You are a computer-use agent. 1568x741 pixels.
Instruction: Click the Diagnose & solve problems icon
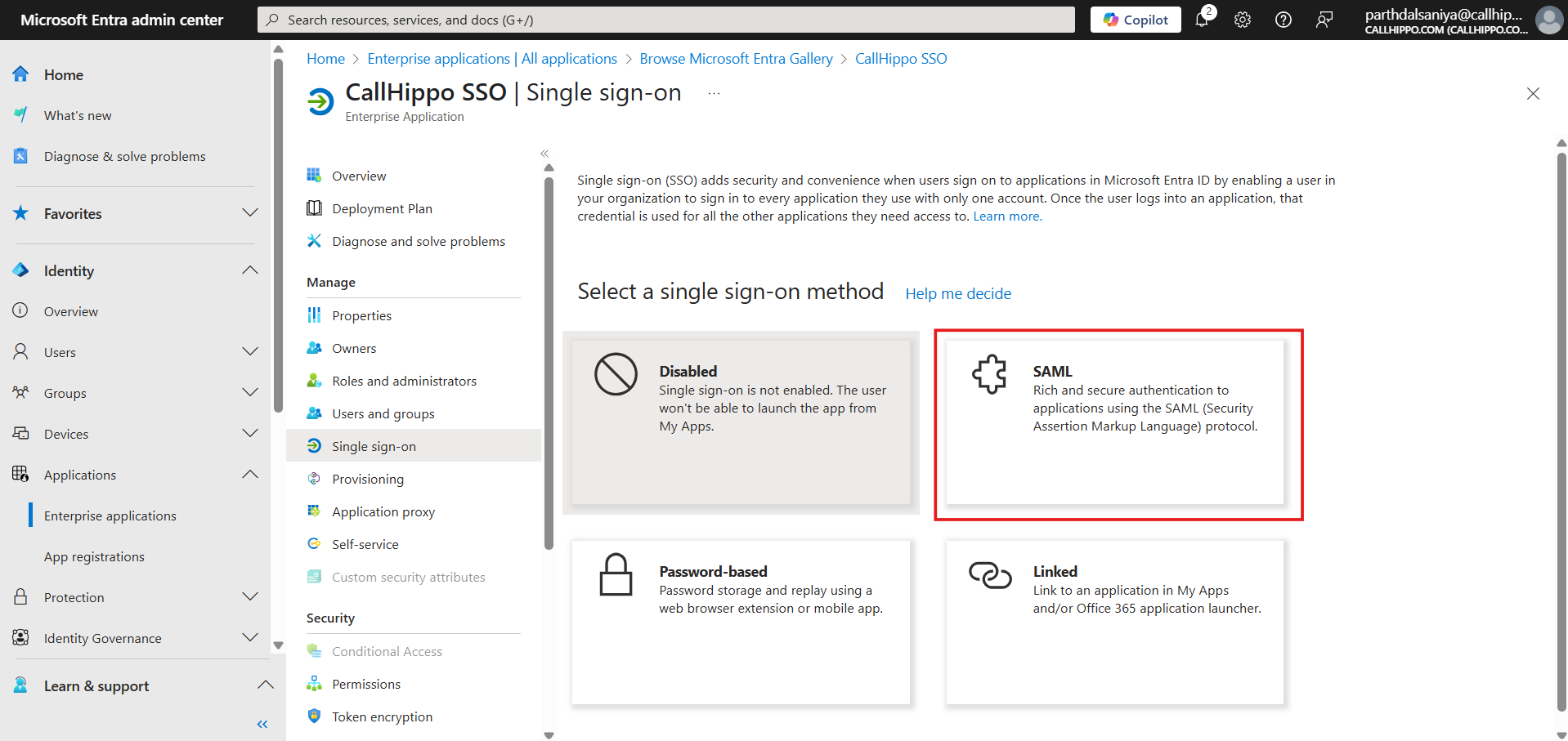click(21, 156)
